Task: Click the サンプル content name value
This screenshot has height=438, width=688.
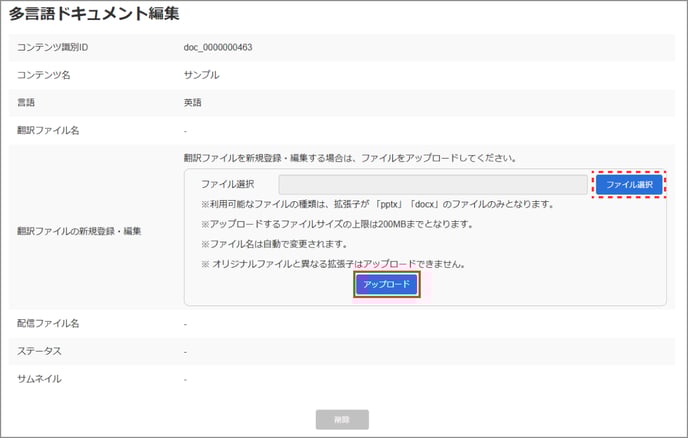Action: point(201,75)
